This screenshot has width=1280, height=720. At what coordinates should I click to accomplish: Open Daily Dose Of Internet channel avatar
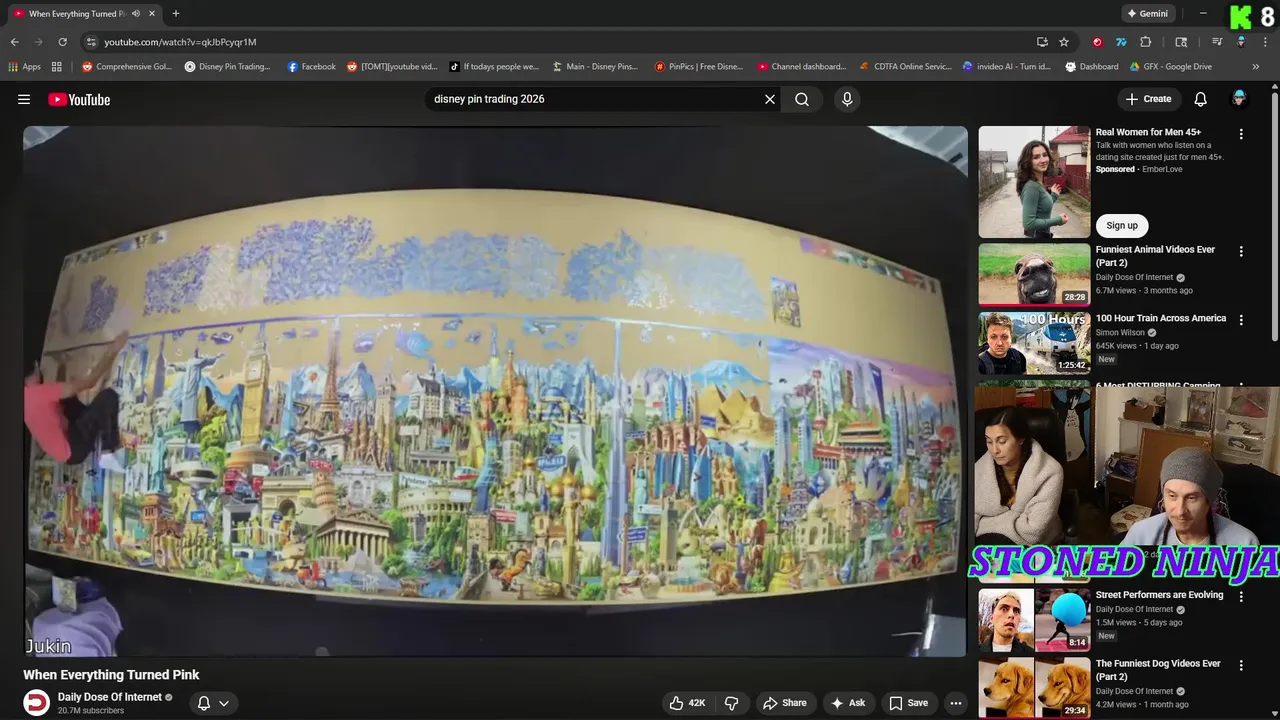pos(36,703)
